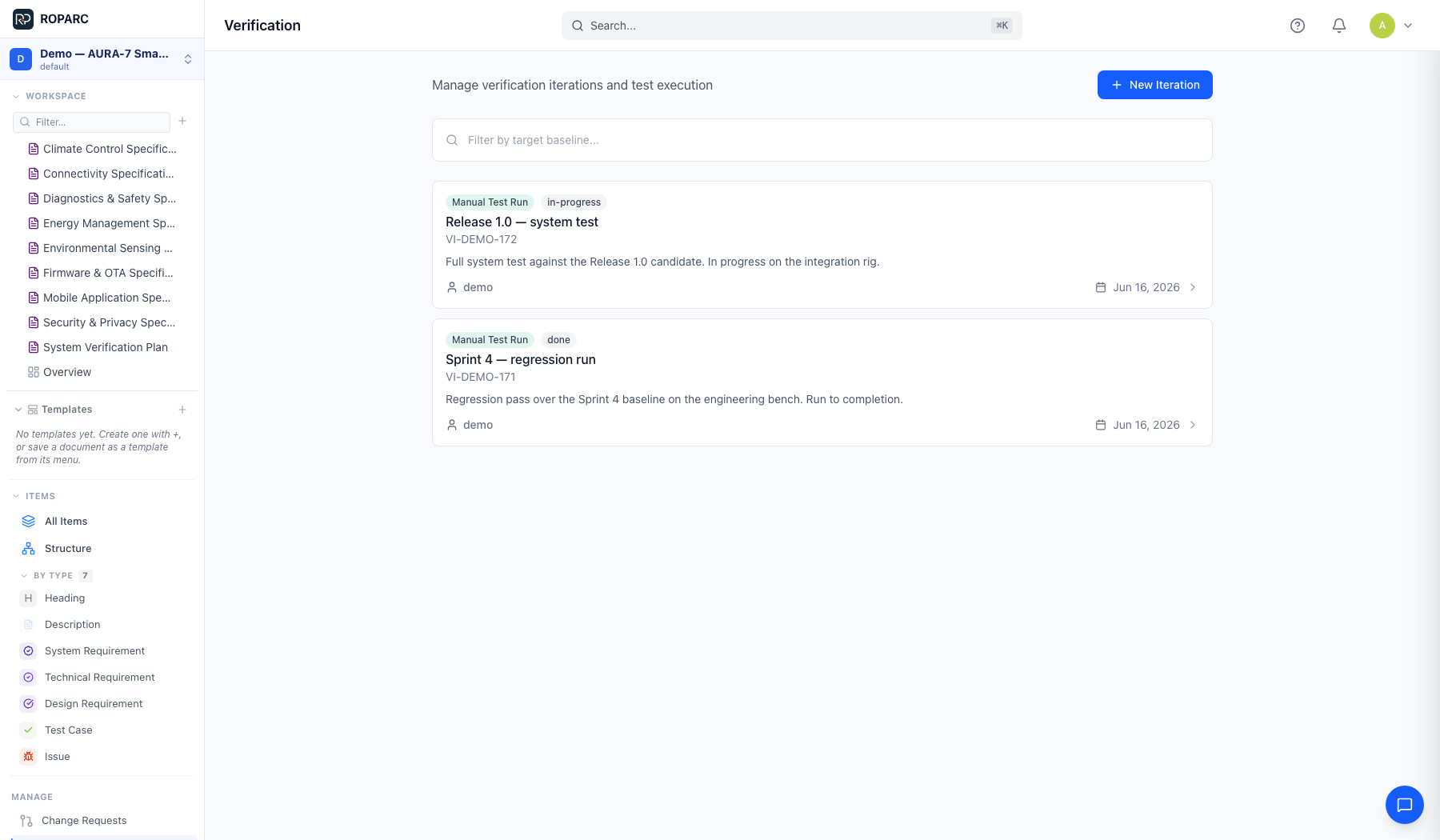Open the chat support bubble
This screenshot has height=840, width=1440.
pyautogui.click(x=1405, y=805)
